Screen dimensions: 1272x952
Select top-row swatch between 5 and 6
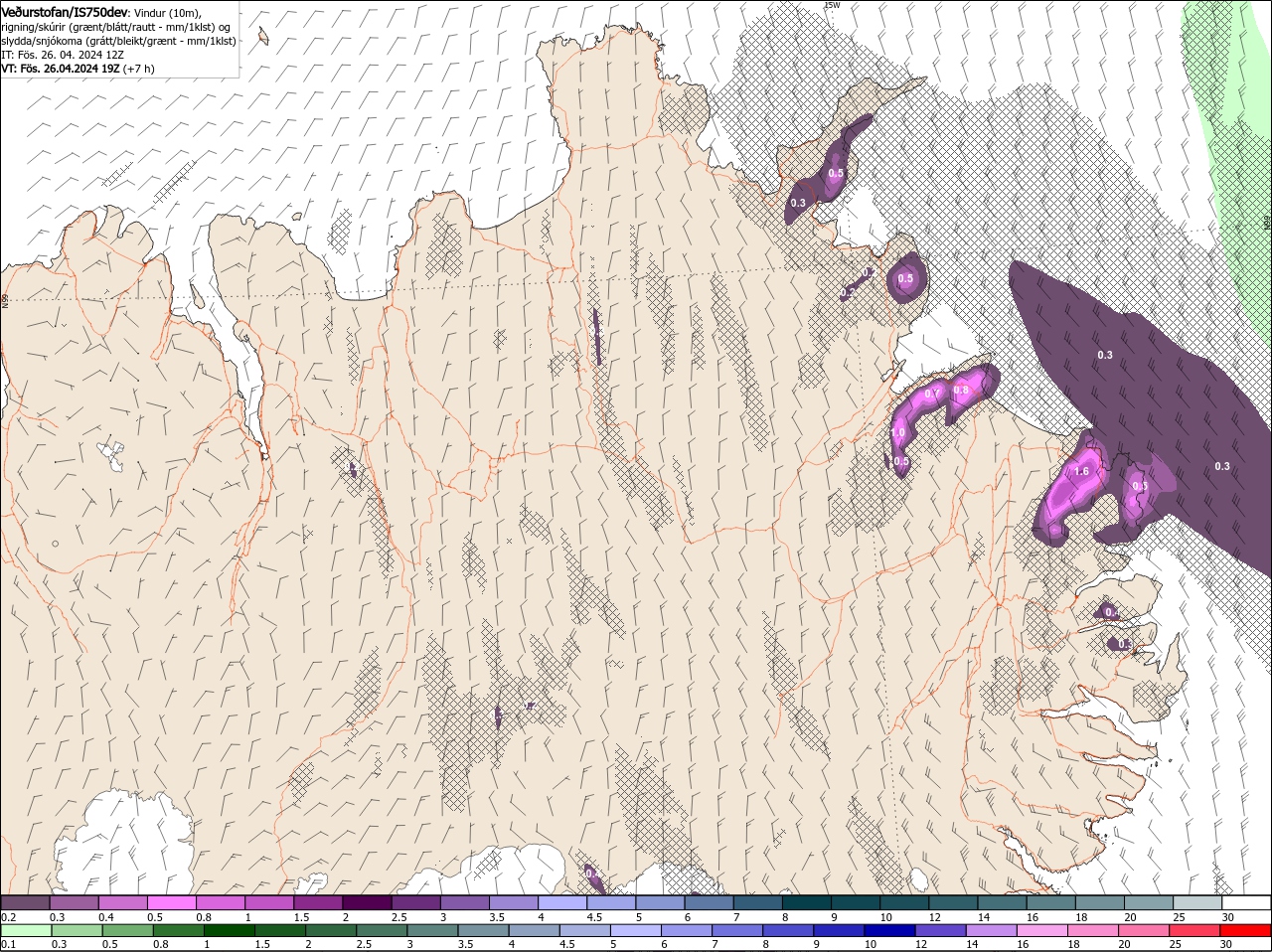click(x=660, y=902)
